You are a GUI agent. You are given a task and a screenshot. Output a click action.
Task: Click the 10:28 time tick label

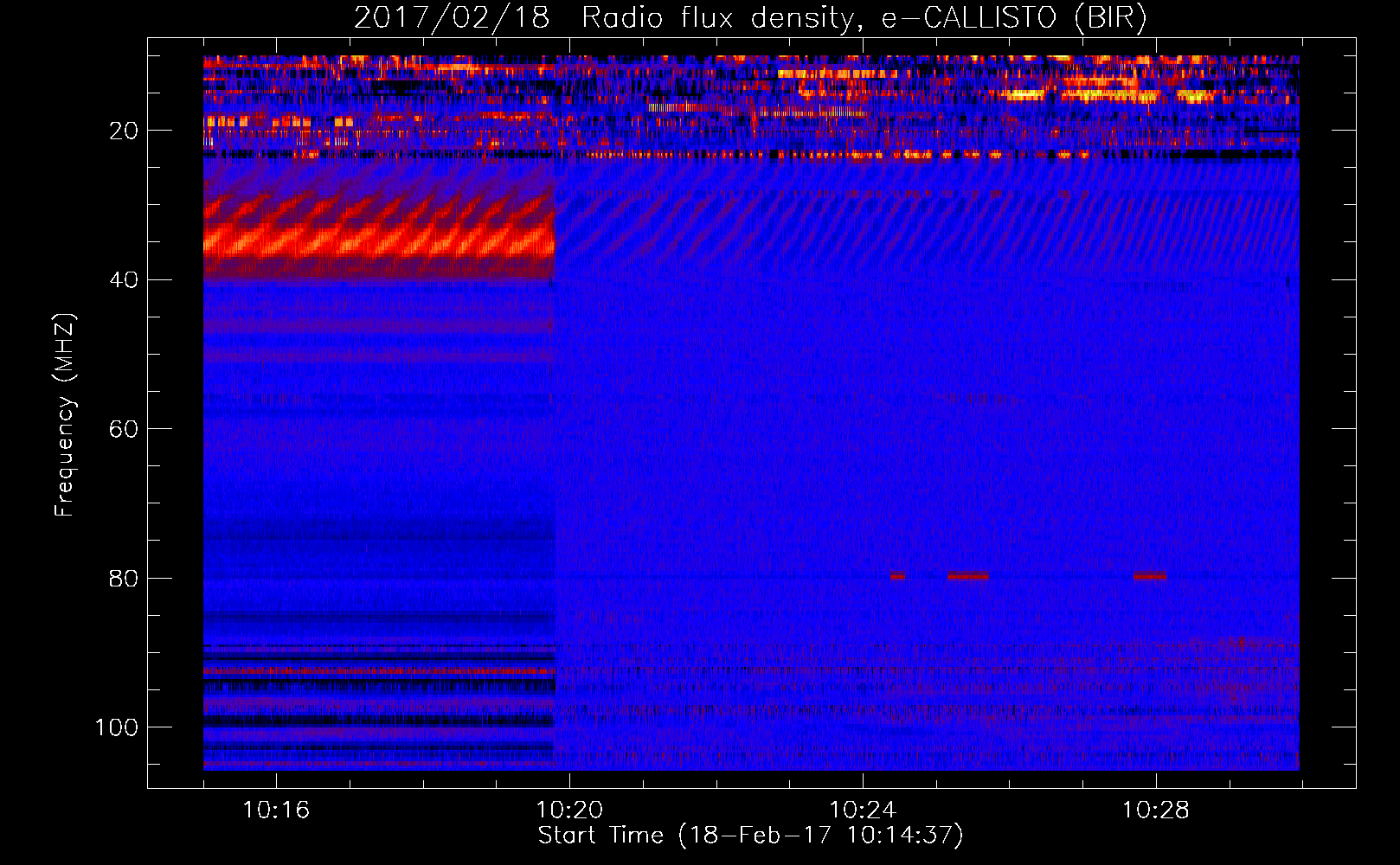coord(1156,811)
